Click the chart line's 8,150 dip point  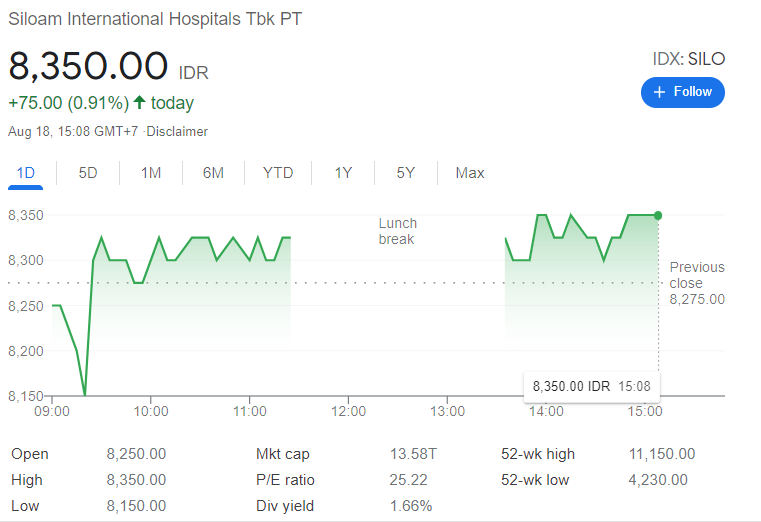pos(85,395)
